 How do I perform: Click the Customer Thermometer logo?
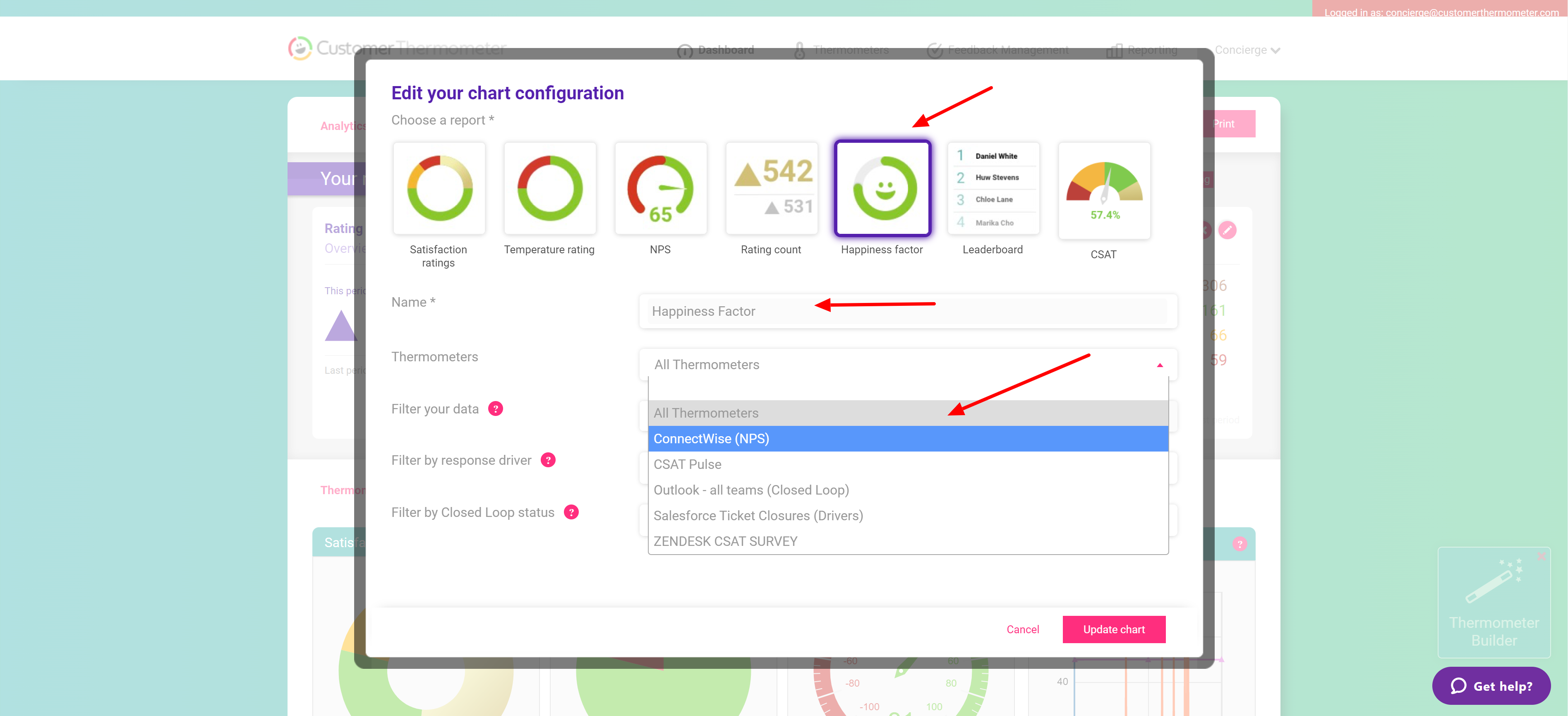[397, 48]
